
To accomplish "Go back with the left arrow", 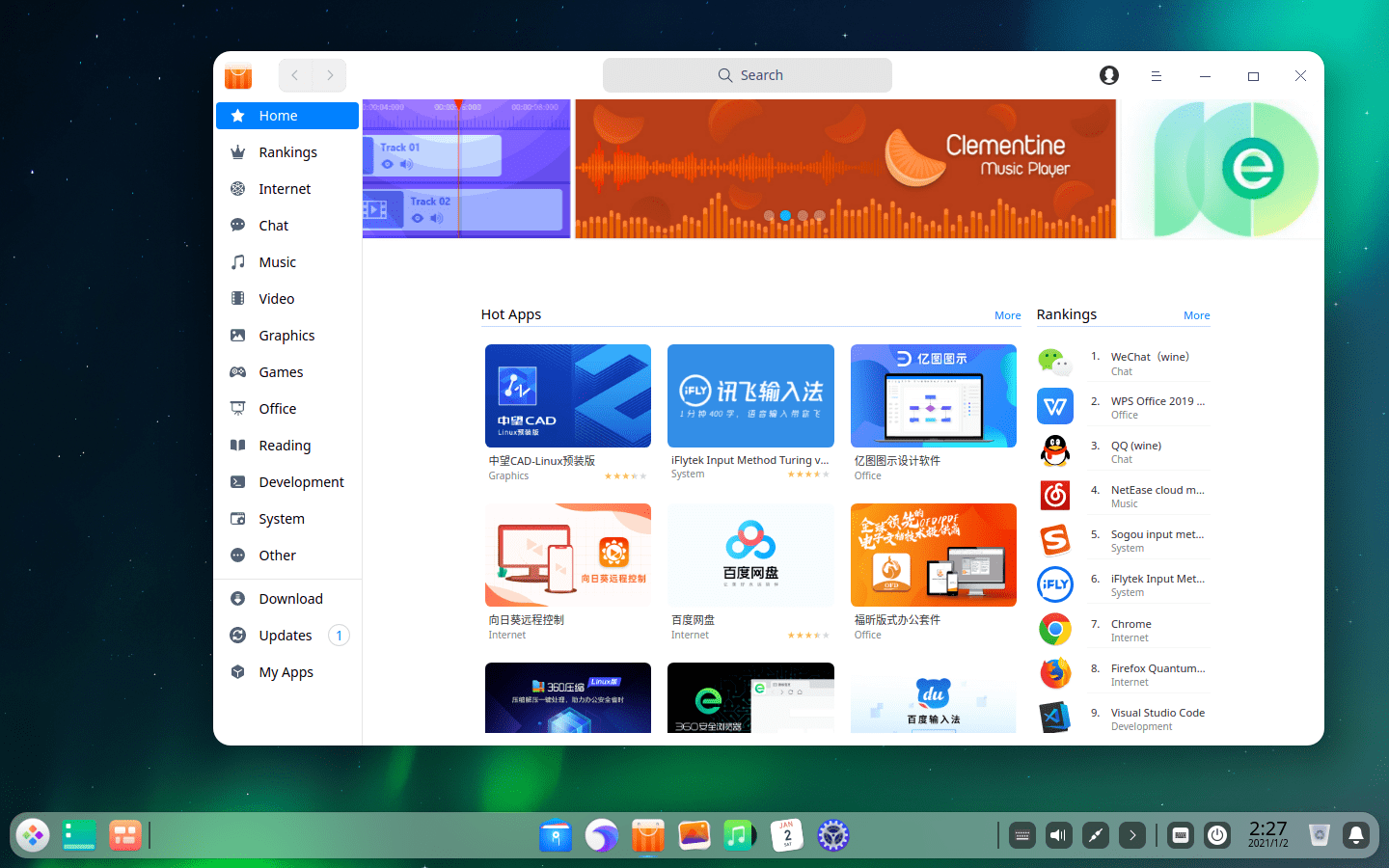I will coord(295,75).
